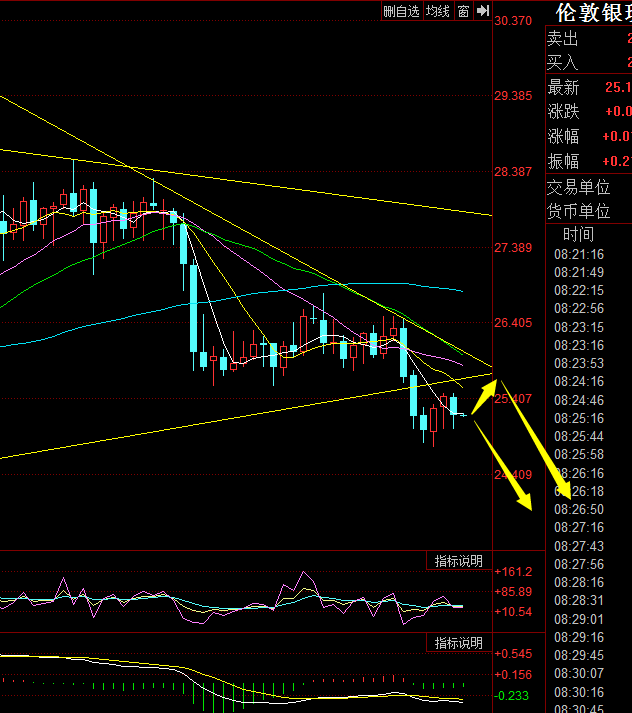Open the 窗 window option
632x713 pixels.
click(x=463, y=11)
